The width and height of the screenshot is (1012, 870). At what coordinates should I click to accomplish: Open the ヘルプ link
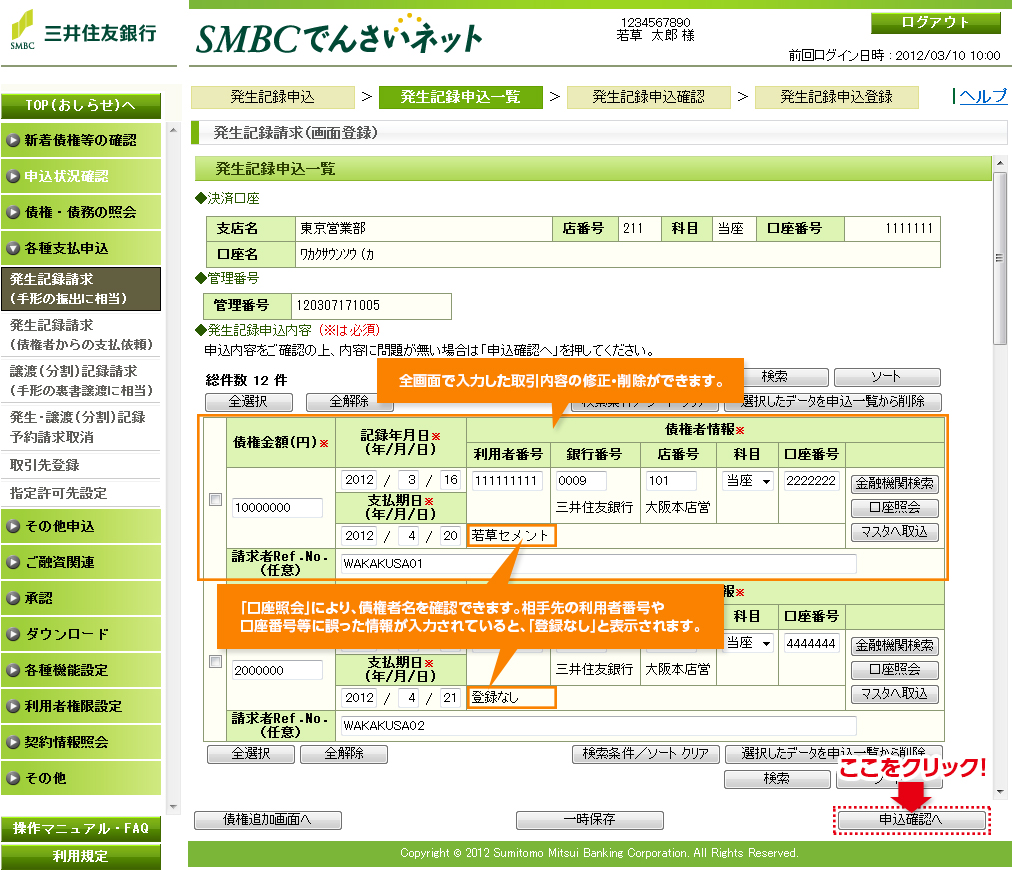point(983,96)
